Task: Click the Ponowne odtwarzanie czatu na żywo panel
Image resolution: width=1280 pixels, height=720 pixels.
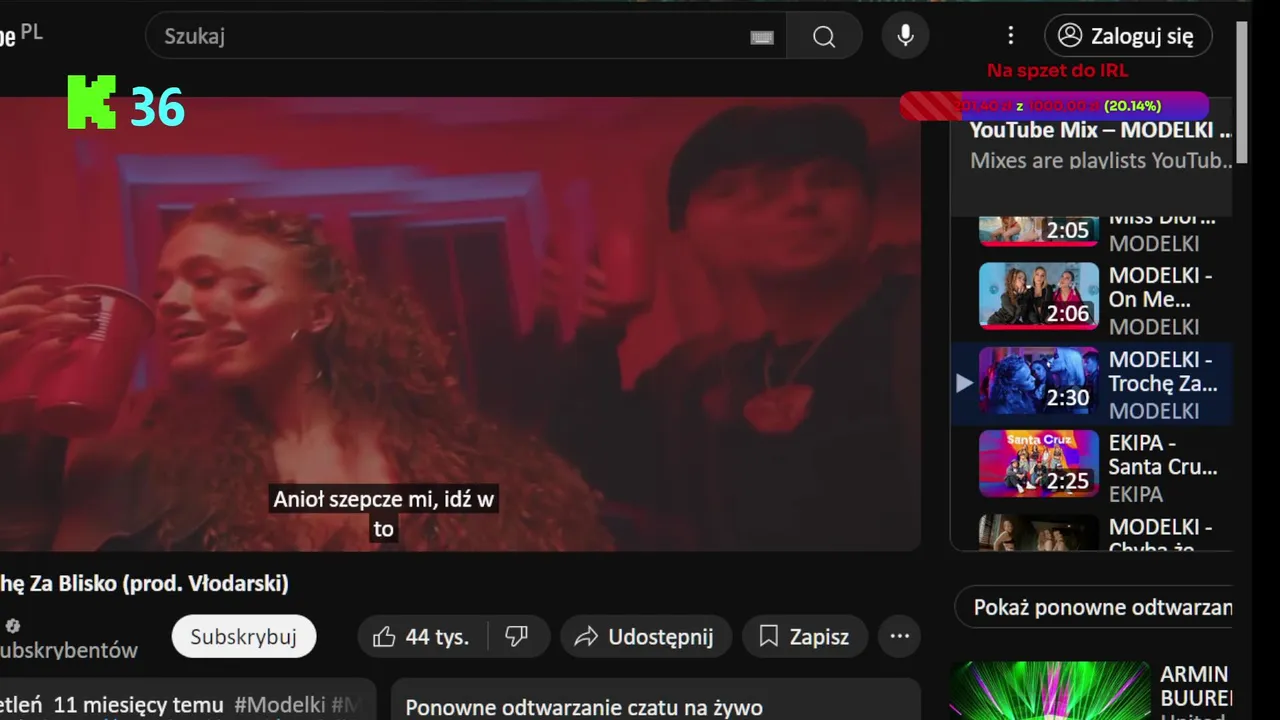Action: coord(655,700)
